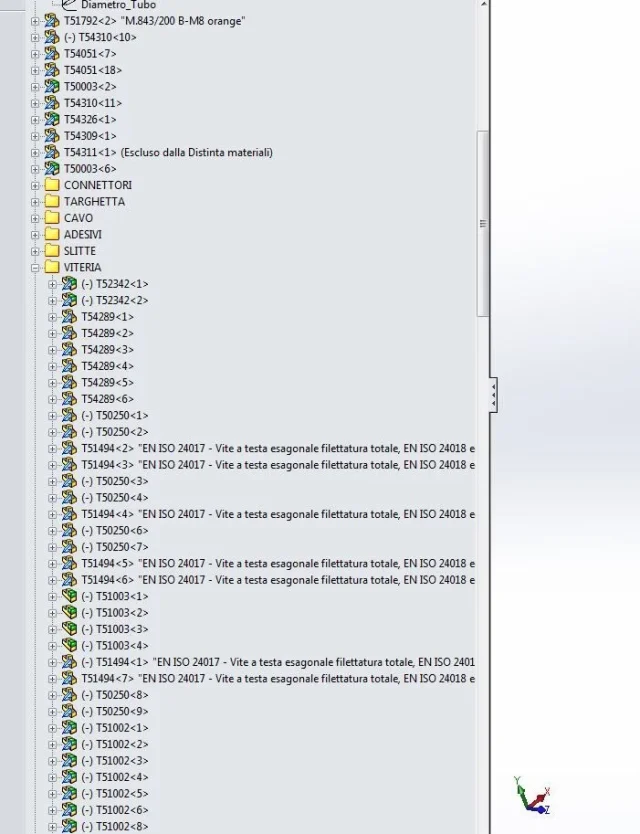The image size is (640, 834).
Task: Select (-) T51002<2> in the tree
Action: coord(115,745)
